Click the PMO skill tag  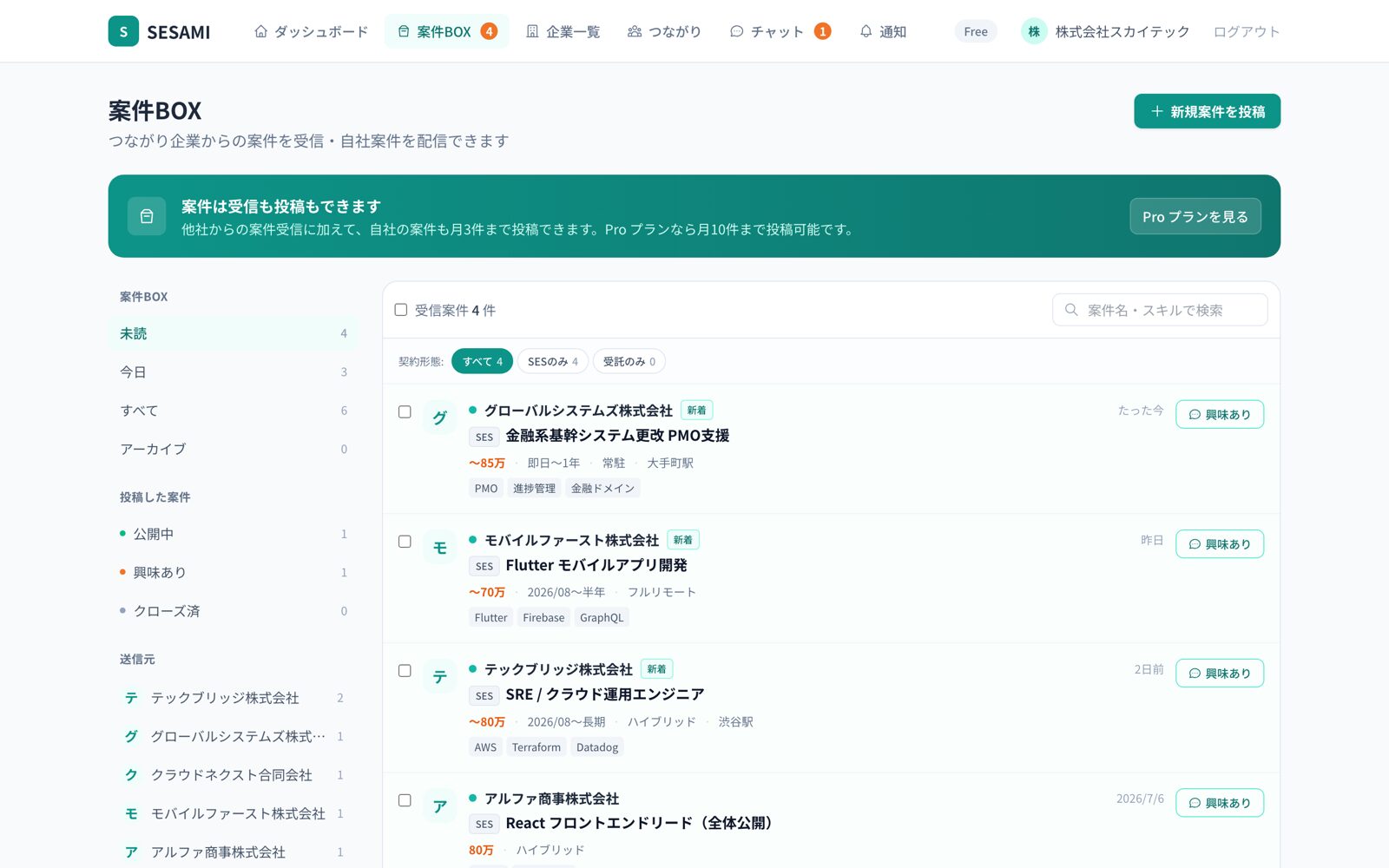(486, 488)
